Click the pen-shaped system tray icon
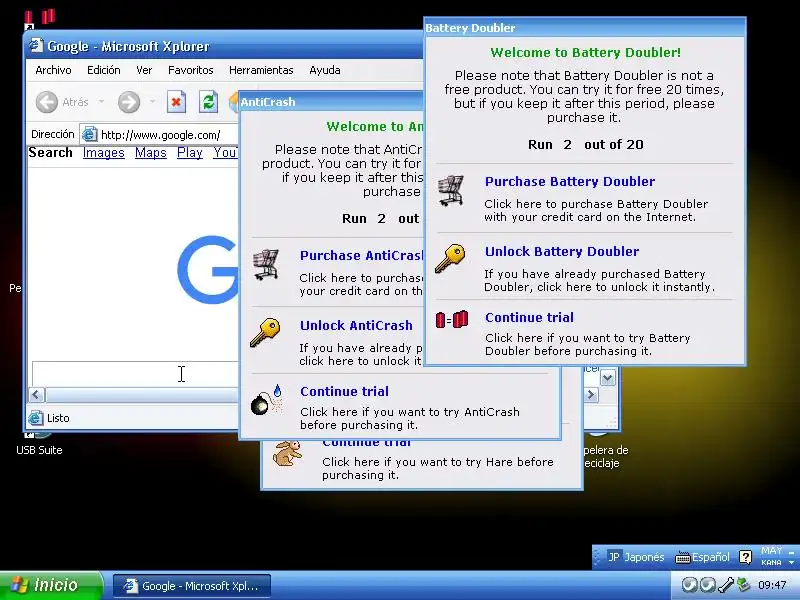Screen dimensions: 800x600 click(726, 585)
